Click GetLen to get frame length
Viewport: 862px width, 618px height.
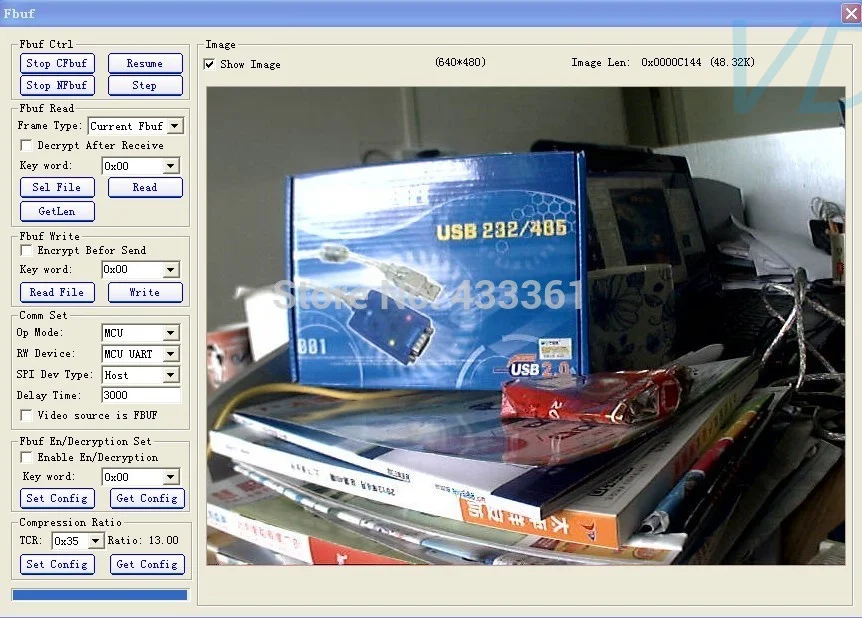(x=56, y=211)
